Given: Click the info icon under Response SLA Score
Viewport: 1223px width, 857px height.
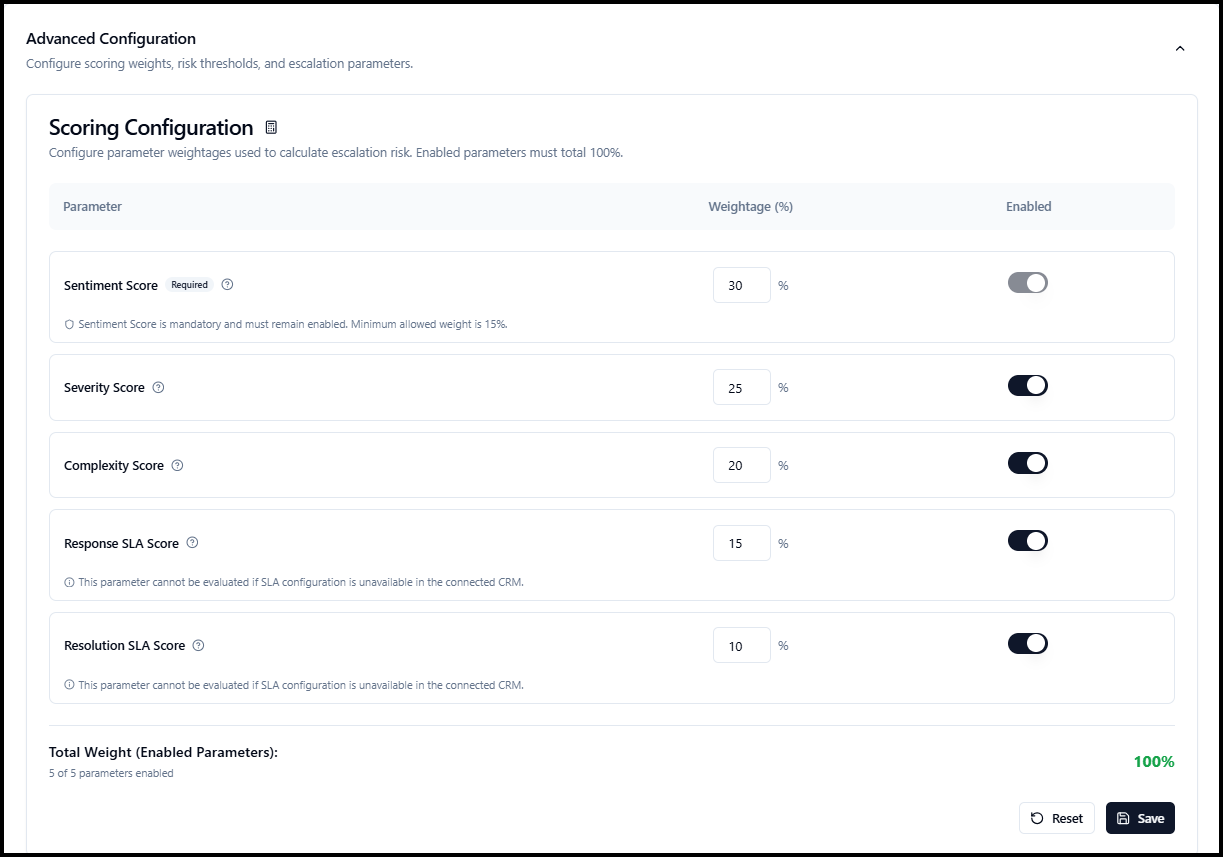Looking at the screenshot, I should 69,582.
